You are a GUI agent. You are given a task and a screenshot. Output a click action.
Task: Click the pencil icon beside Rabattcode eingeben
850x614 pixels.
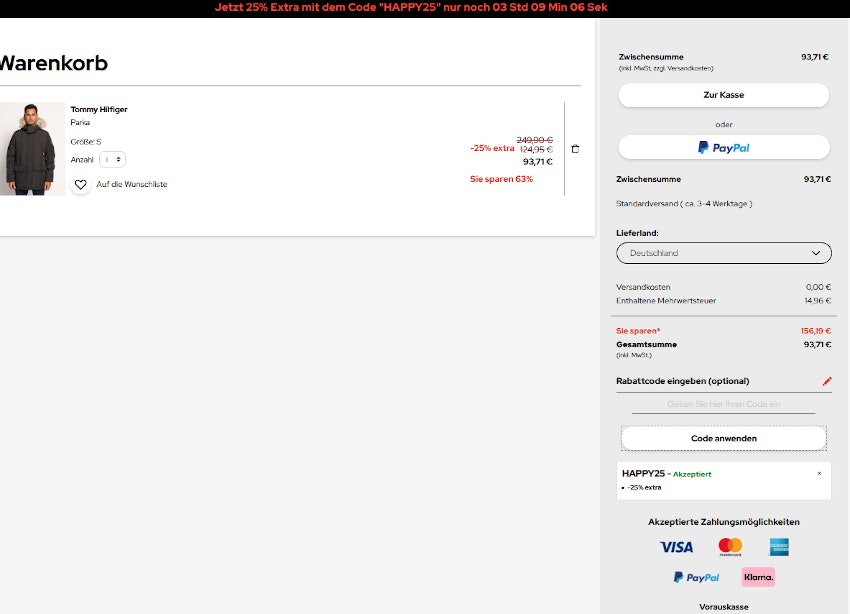pos(826,381)
